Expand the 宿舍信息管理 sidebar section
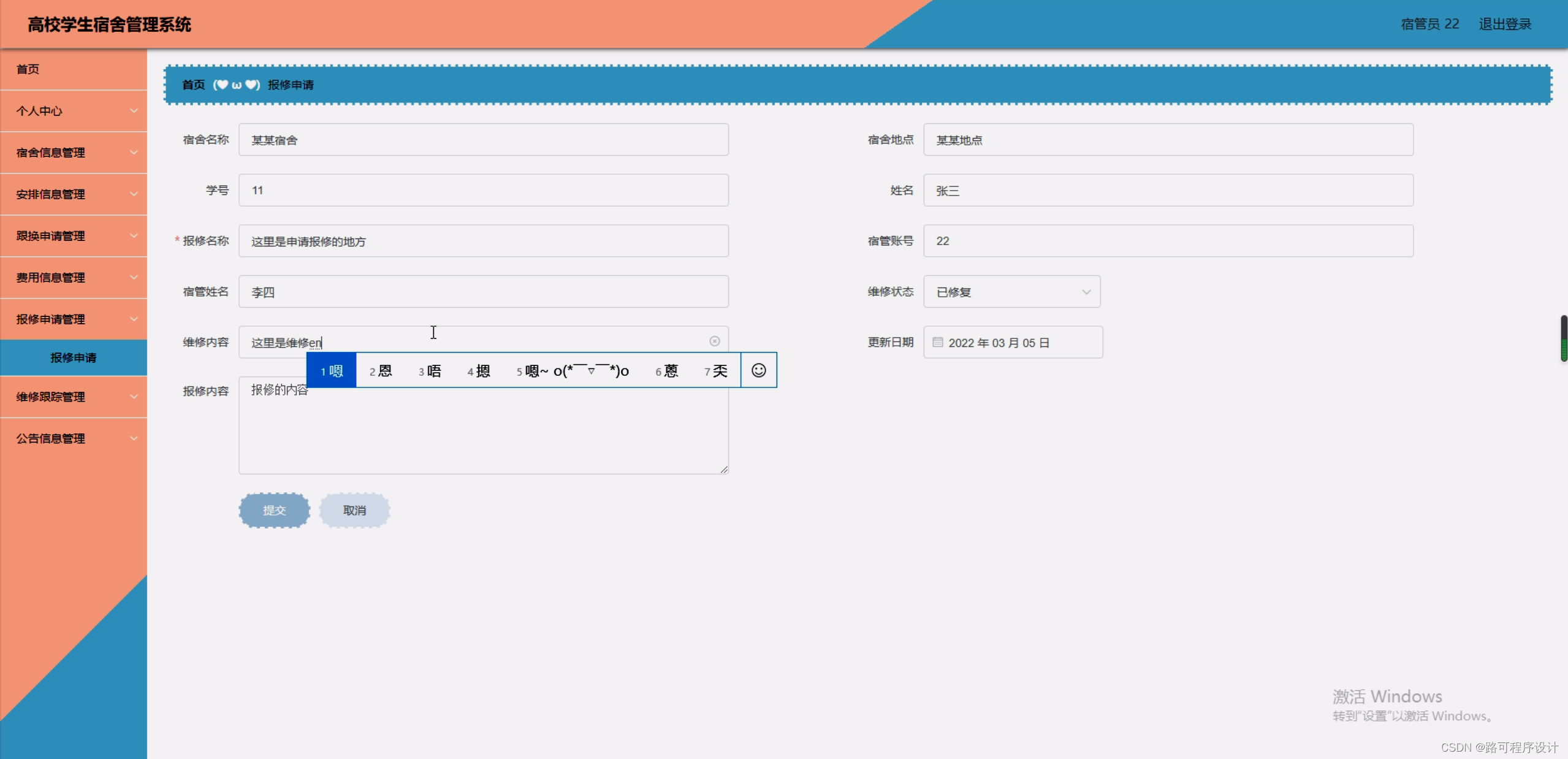 pyautogui.click(x=73, y=153)
